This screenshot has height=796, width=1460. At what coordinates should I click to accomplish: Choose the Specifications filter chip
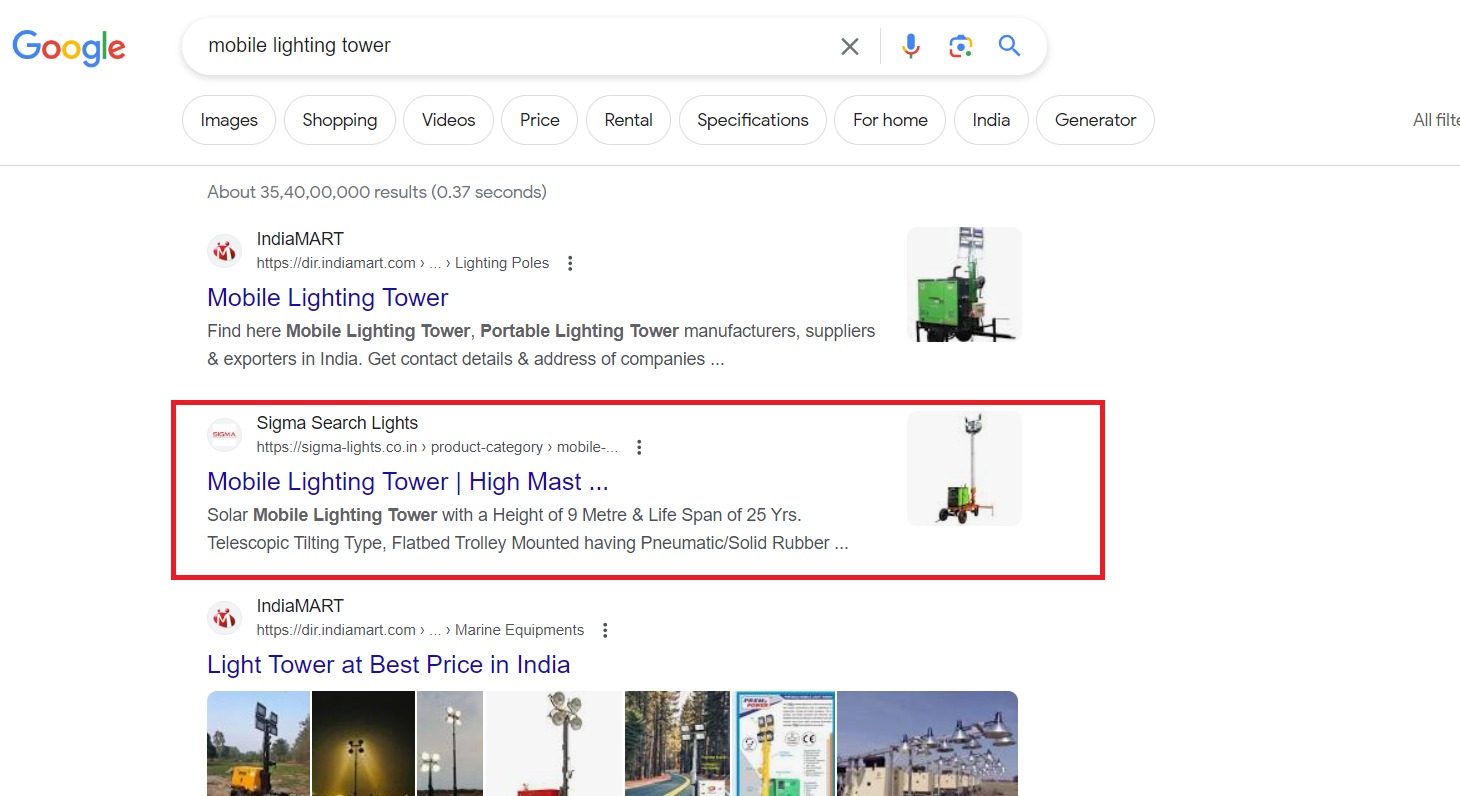point(752,120)
